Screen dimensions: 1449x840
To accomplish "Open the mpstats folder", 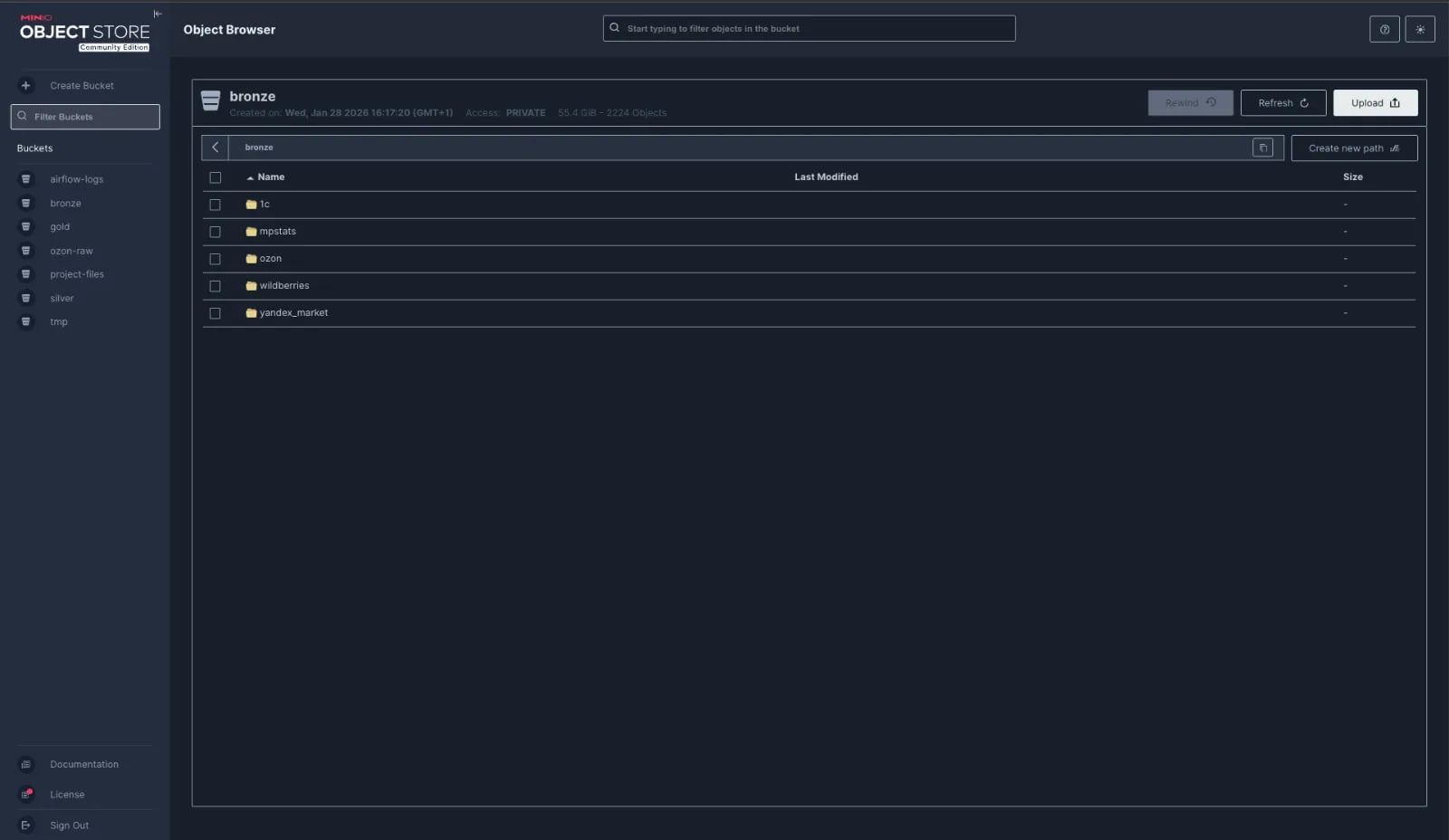I will (x=278, y=231).
